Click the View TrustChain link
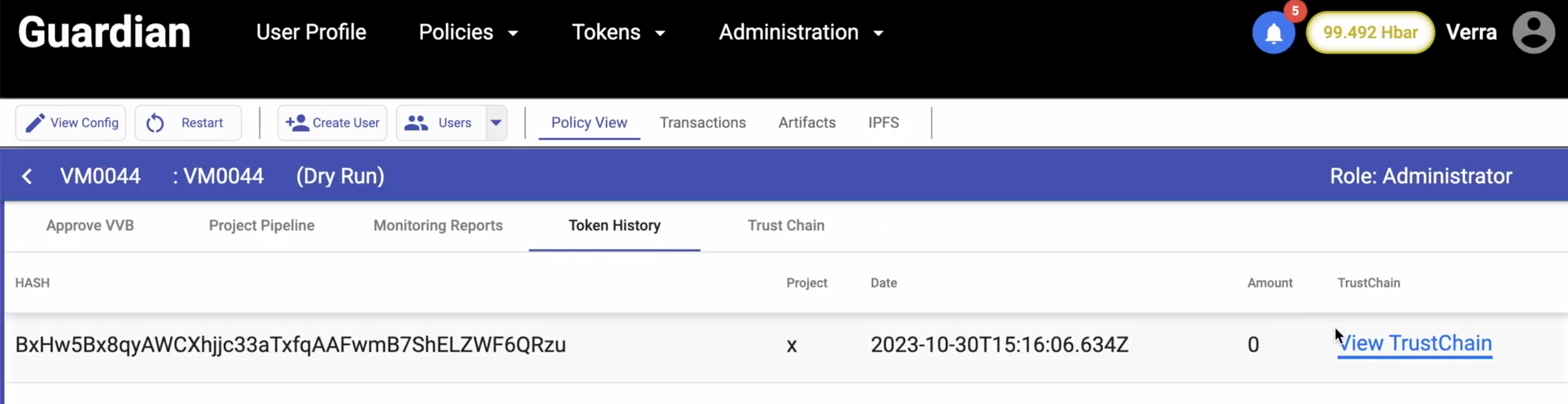Image resolution: width=1568 pixels, height=404 pixels. (x=1415, y=344)
